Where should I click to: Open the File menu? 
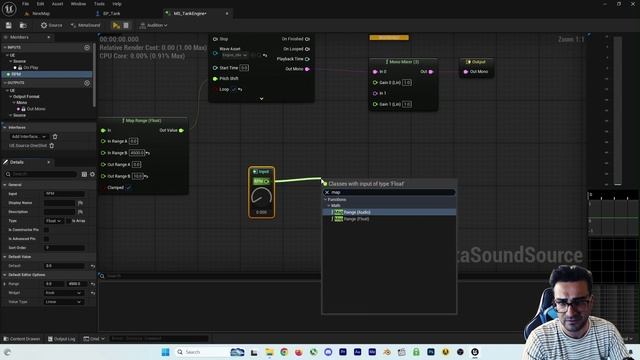tap(25, 4)
